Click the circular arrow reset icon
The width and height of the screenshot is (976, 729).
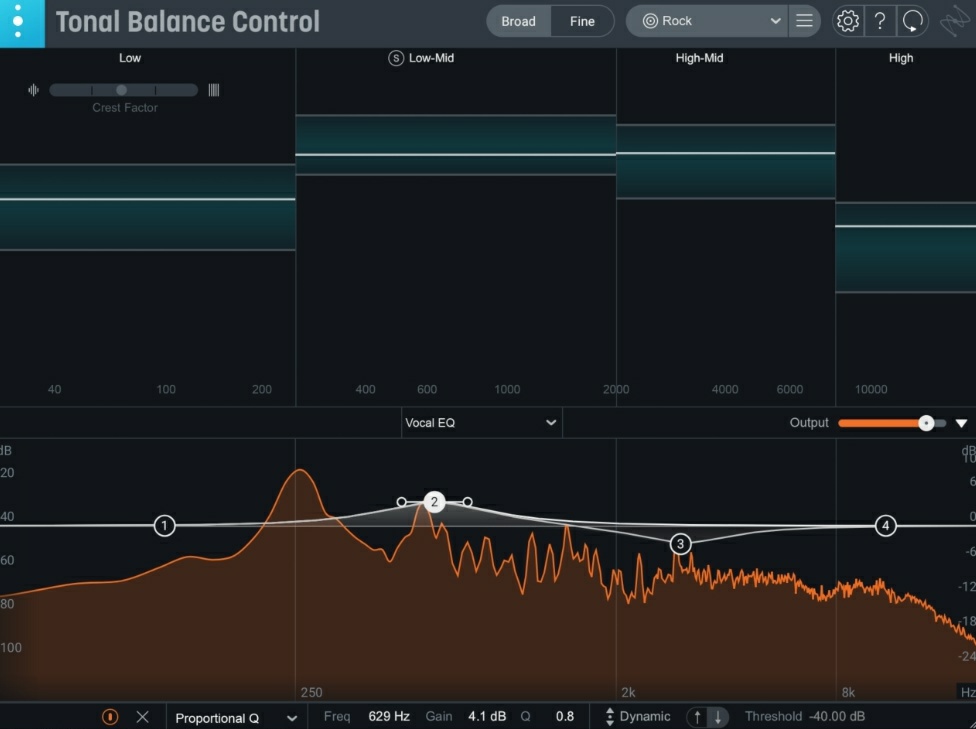pyautogui.click(x=912, y=21)
